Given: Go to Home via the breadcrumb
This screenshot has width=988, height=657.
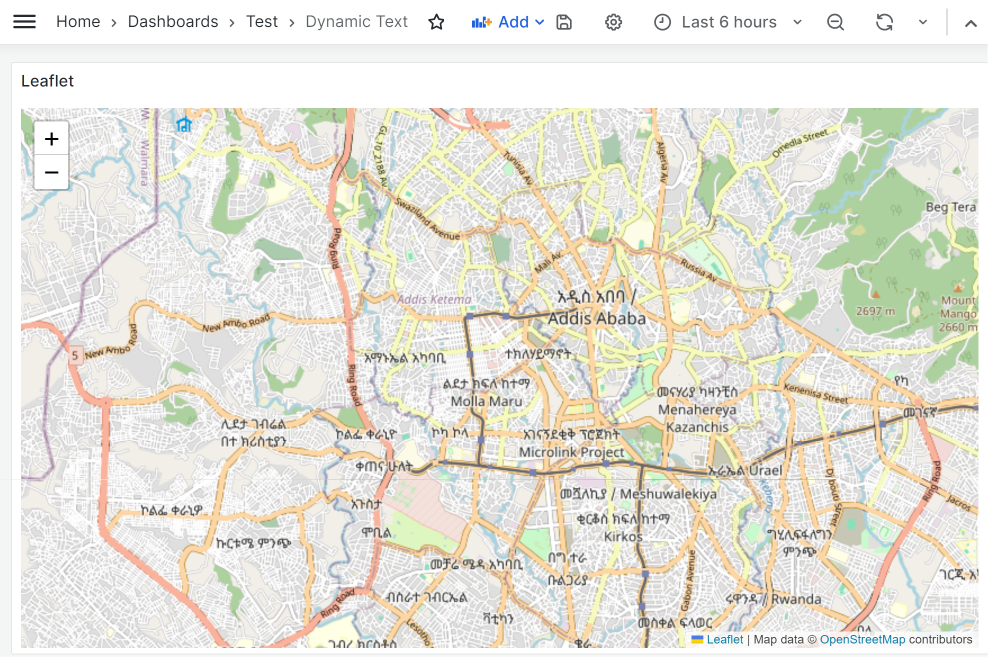Looking at the screenshot, I should 78,21.
